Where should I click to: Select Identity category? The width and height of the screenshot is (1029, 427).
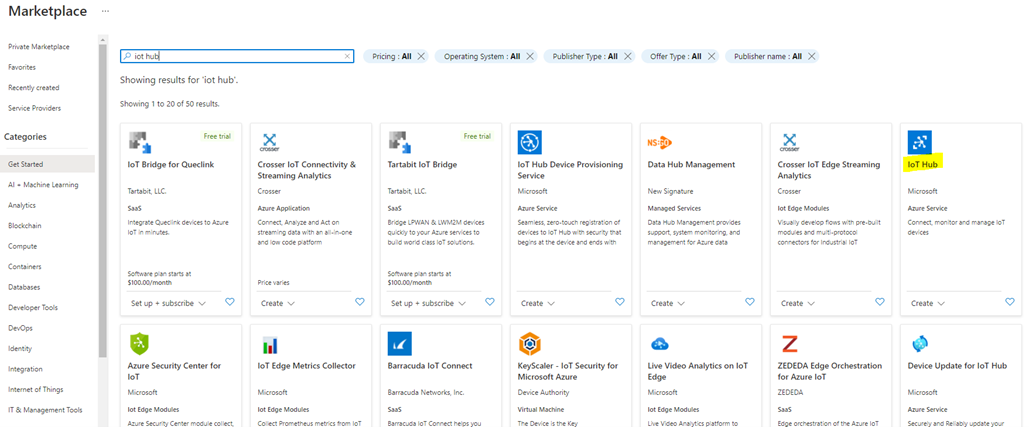(x=20, y=348)
